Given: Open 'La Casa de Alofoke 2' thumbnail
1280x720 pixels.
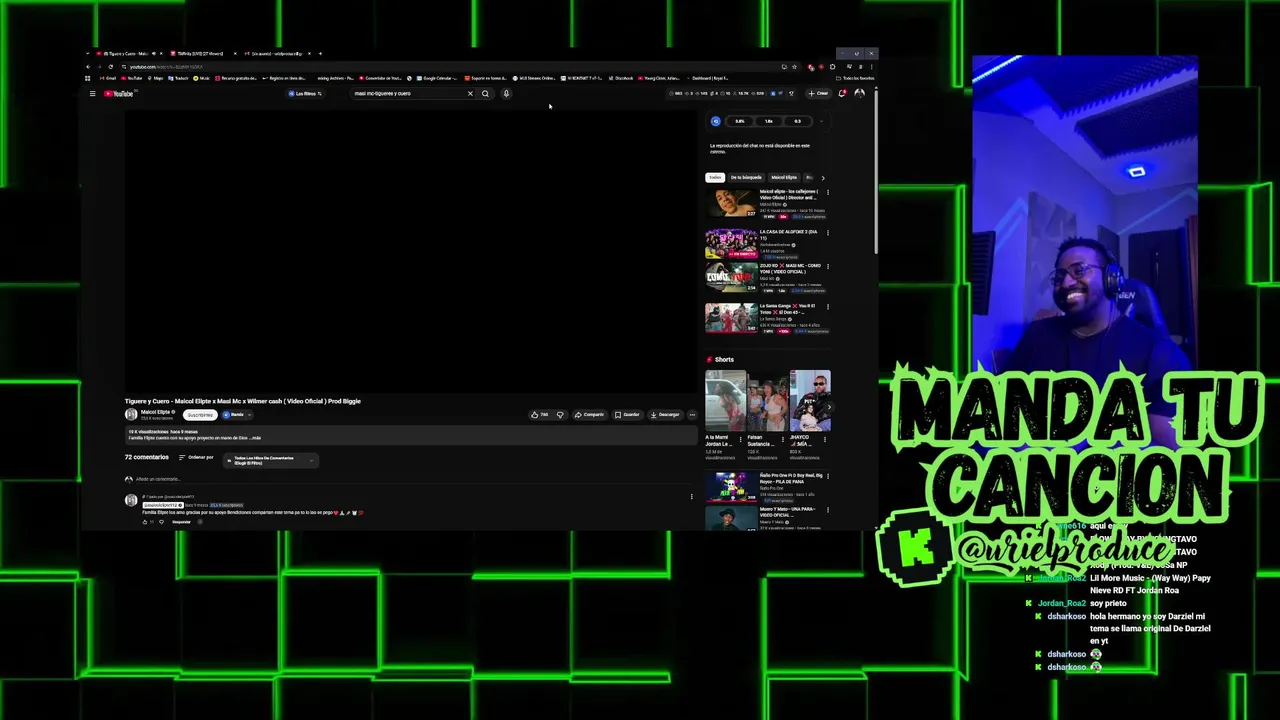Looking at the screenshot, I should (731, 243).
